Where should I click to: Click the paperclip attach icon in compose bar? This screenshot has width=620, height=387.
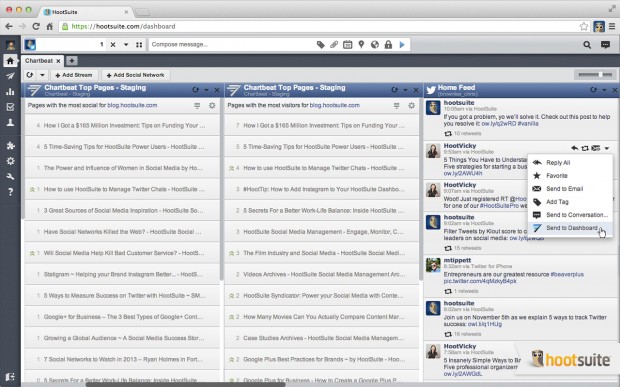coord(334,45)
